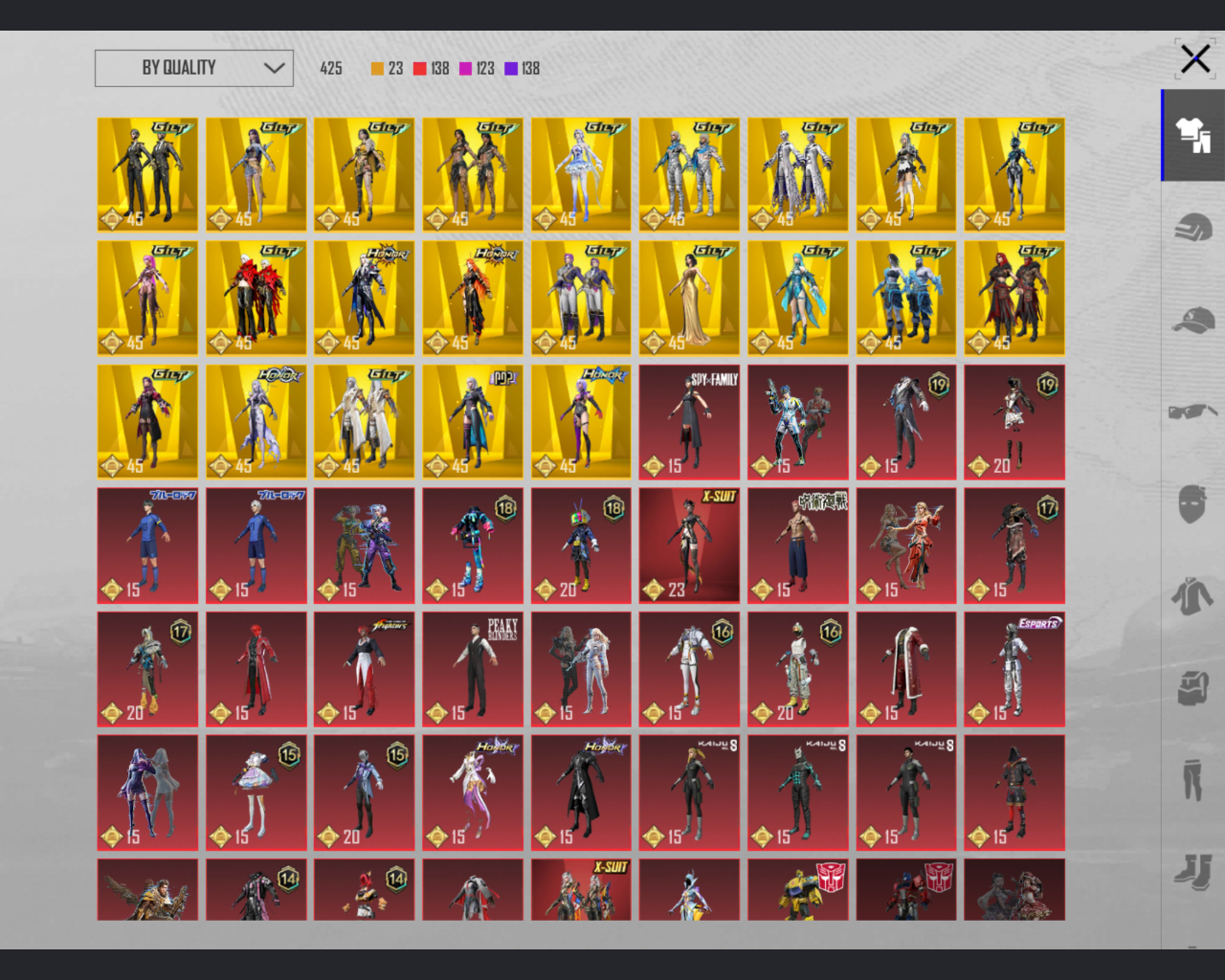Select the baseball cap category icon
The image size is (1225, 980).
[1193, 320]
